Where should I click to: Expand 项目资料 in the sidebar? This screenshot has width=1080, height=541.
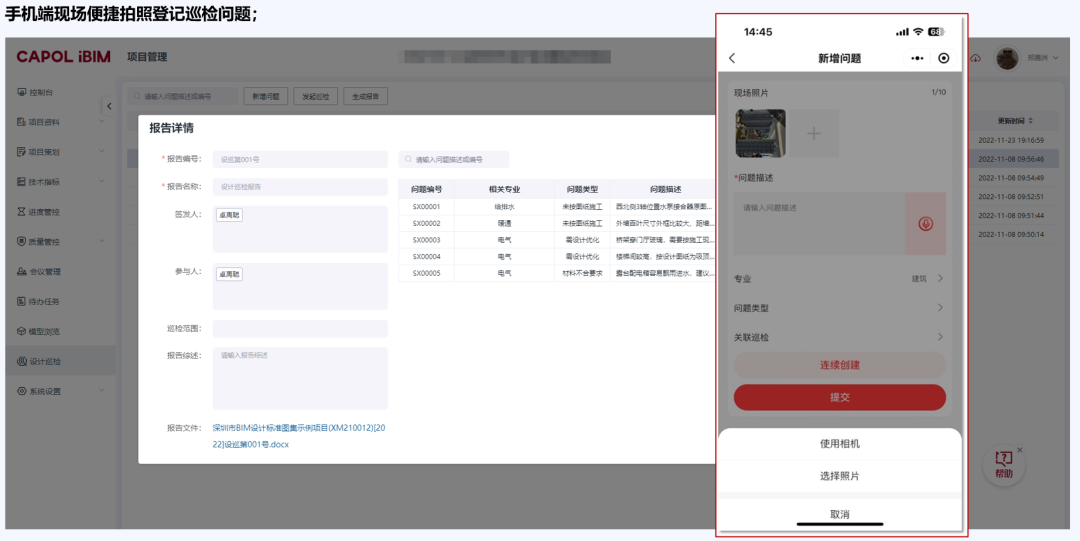pos(61,122)
